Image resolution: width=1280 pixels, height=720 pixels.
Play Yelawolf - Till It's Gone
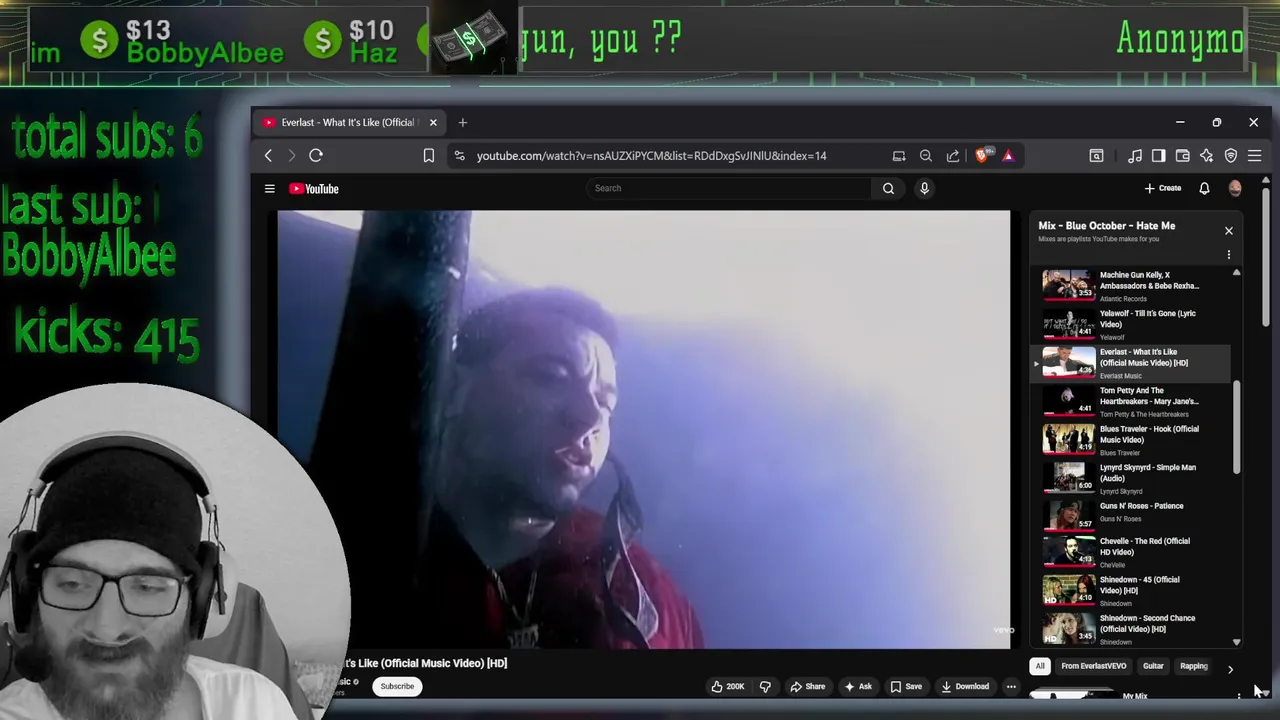click(x=1131, y=324)
